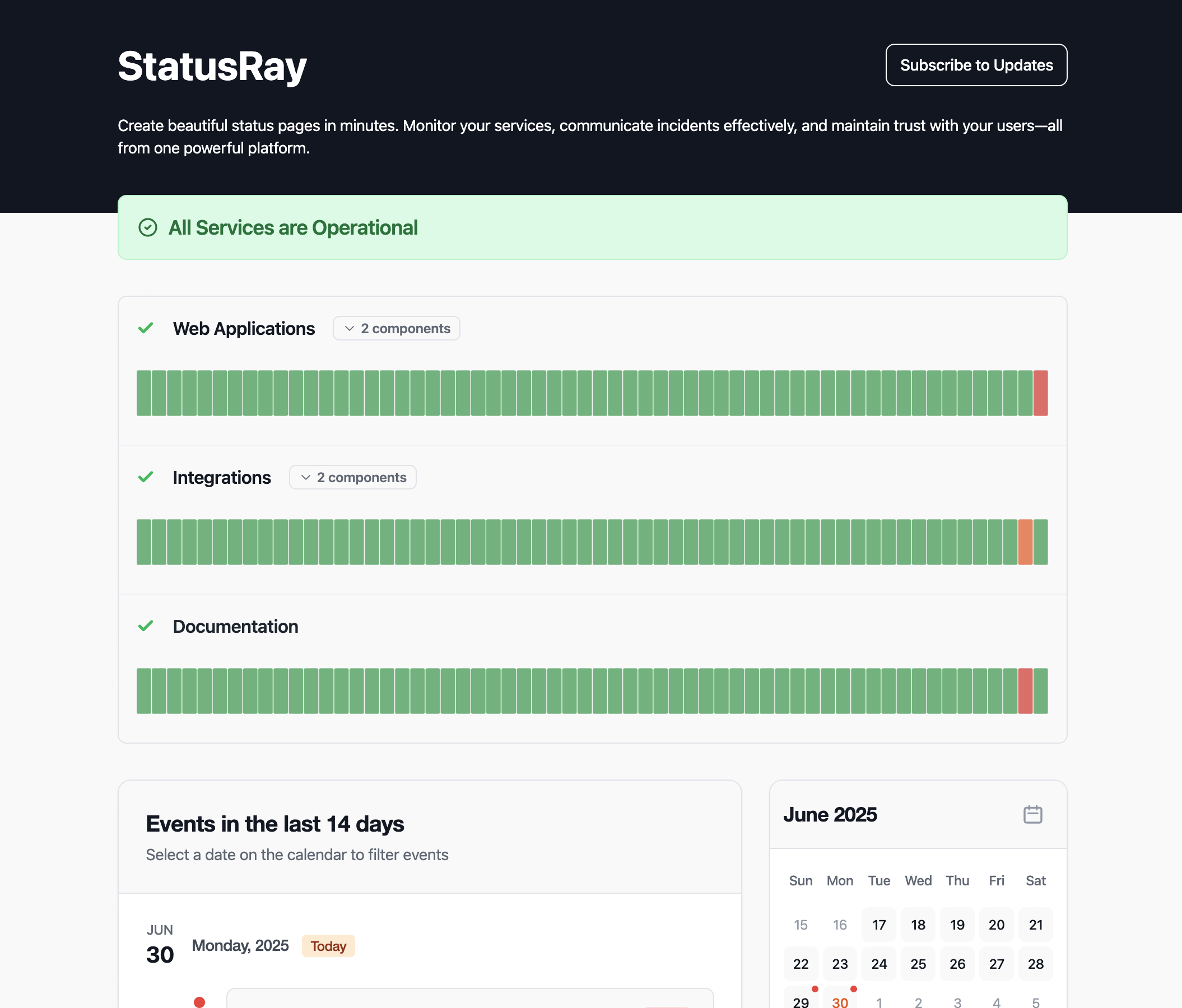This screenshot has height=1008, width=1182.
Task: Click the Today badge next to Monday, 2025
Action: [x=328, y=946]
